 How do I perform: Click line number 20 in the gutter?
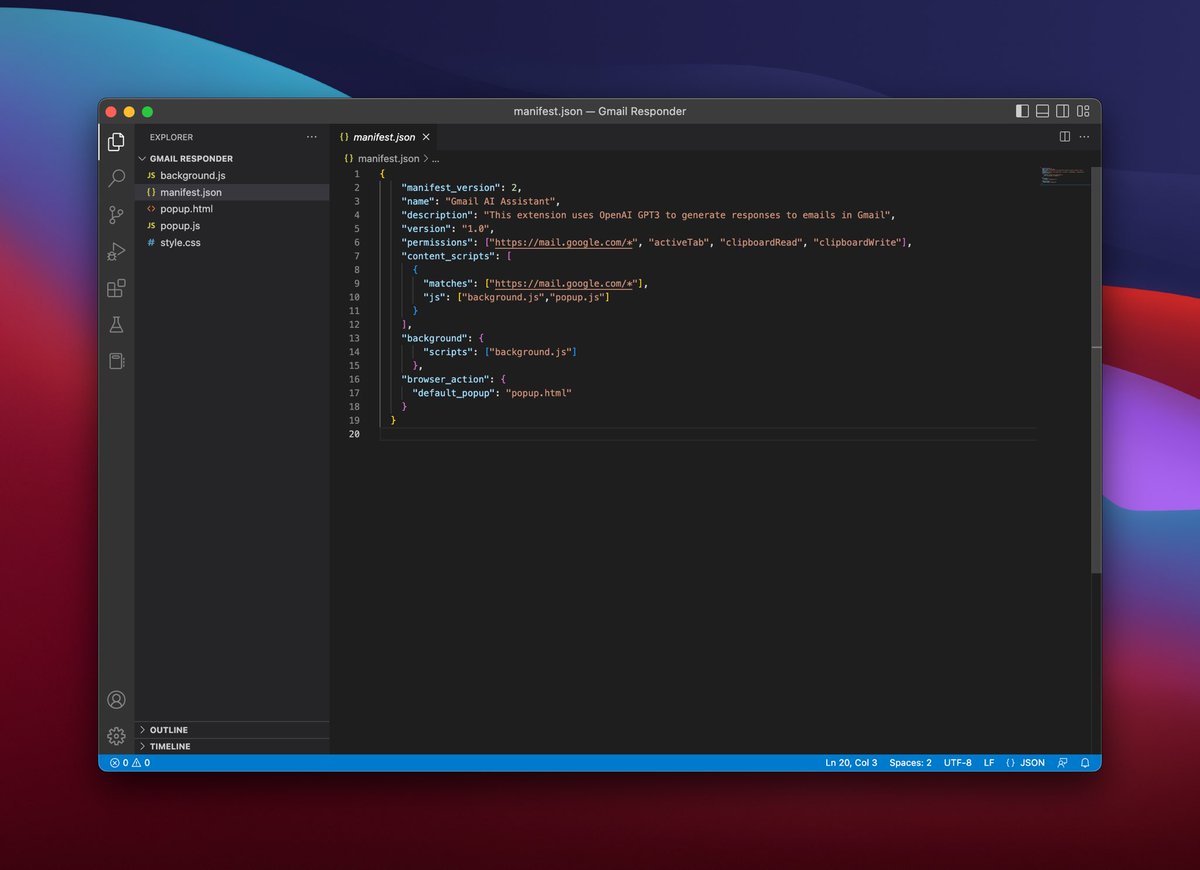355,434
